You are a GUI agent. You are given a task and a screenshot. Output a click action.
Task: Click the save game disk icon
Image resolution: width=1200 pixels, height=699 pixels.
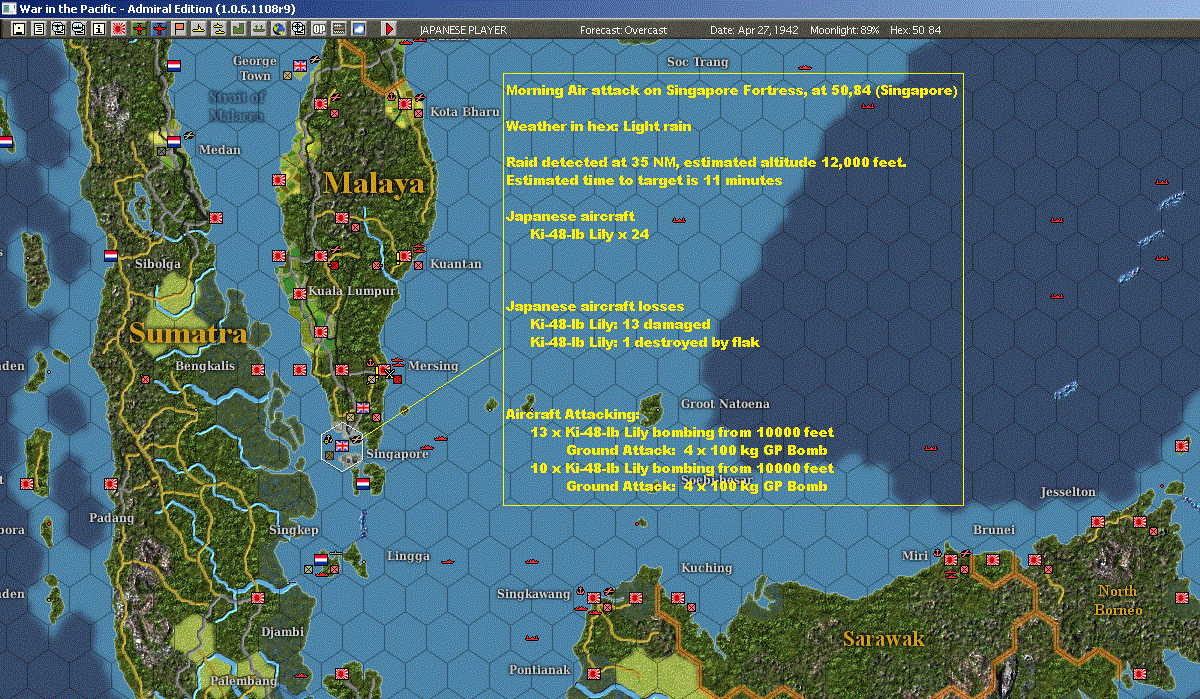(x=18, y=29)
